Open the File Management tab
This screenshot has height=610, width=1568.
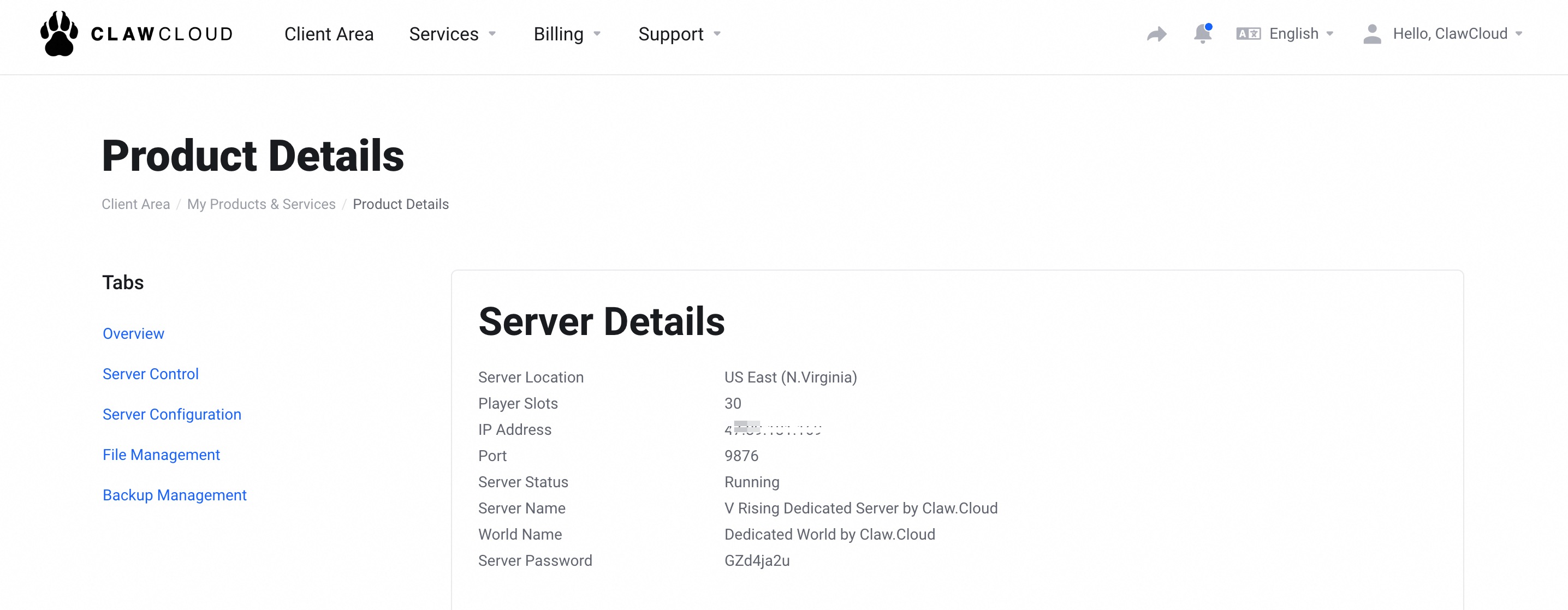pyautogui.click(x=161, y=455)
